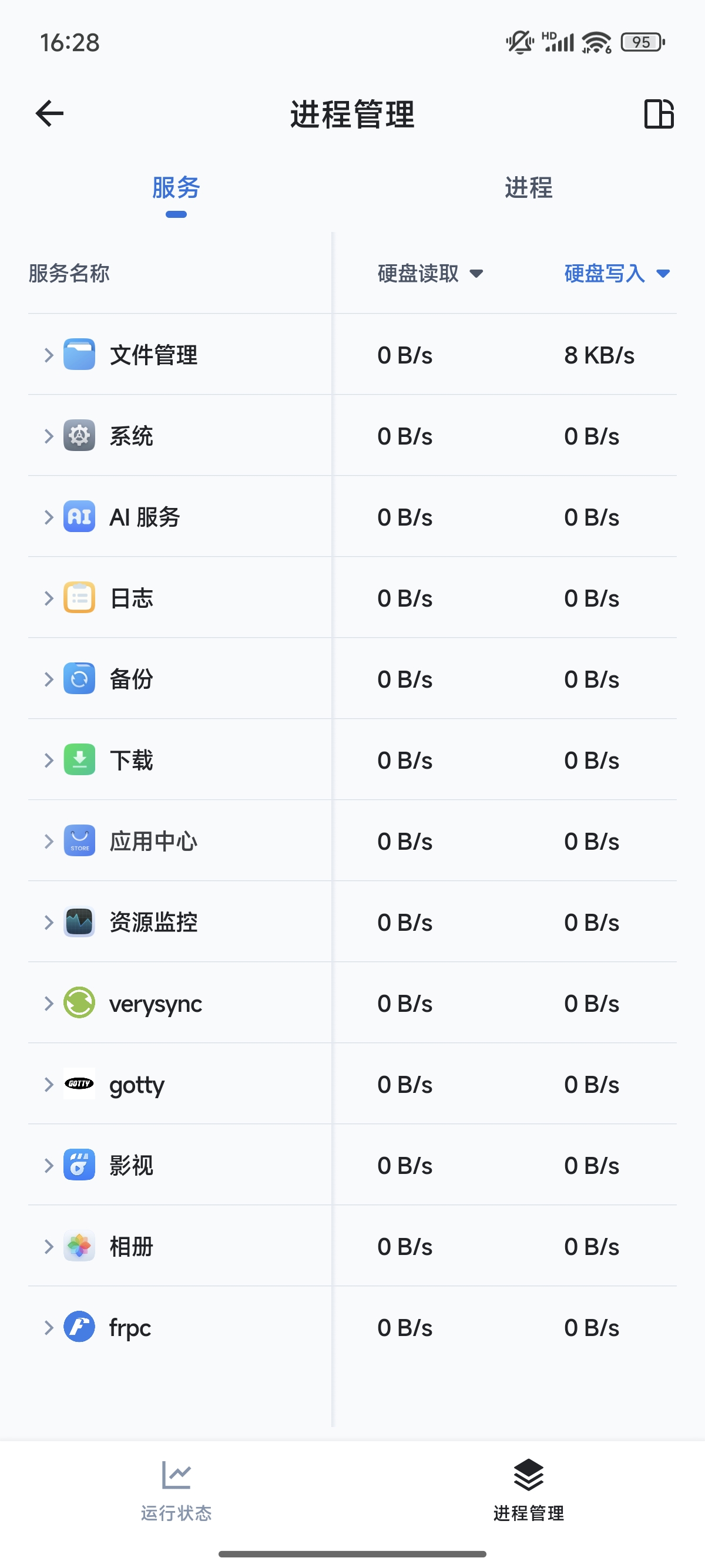
Task: Tap the back arrow icon
Action: (x=49, y=114)
